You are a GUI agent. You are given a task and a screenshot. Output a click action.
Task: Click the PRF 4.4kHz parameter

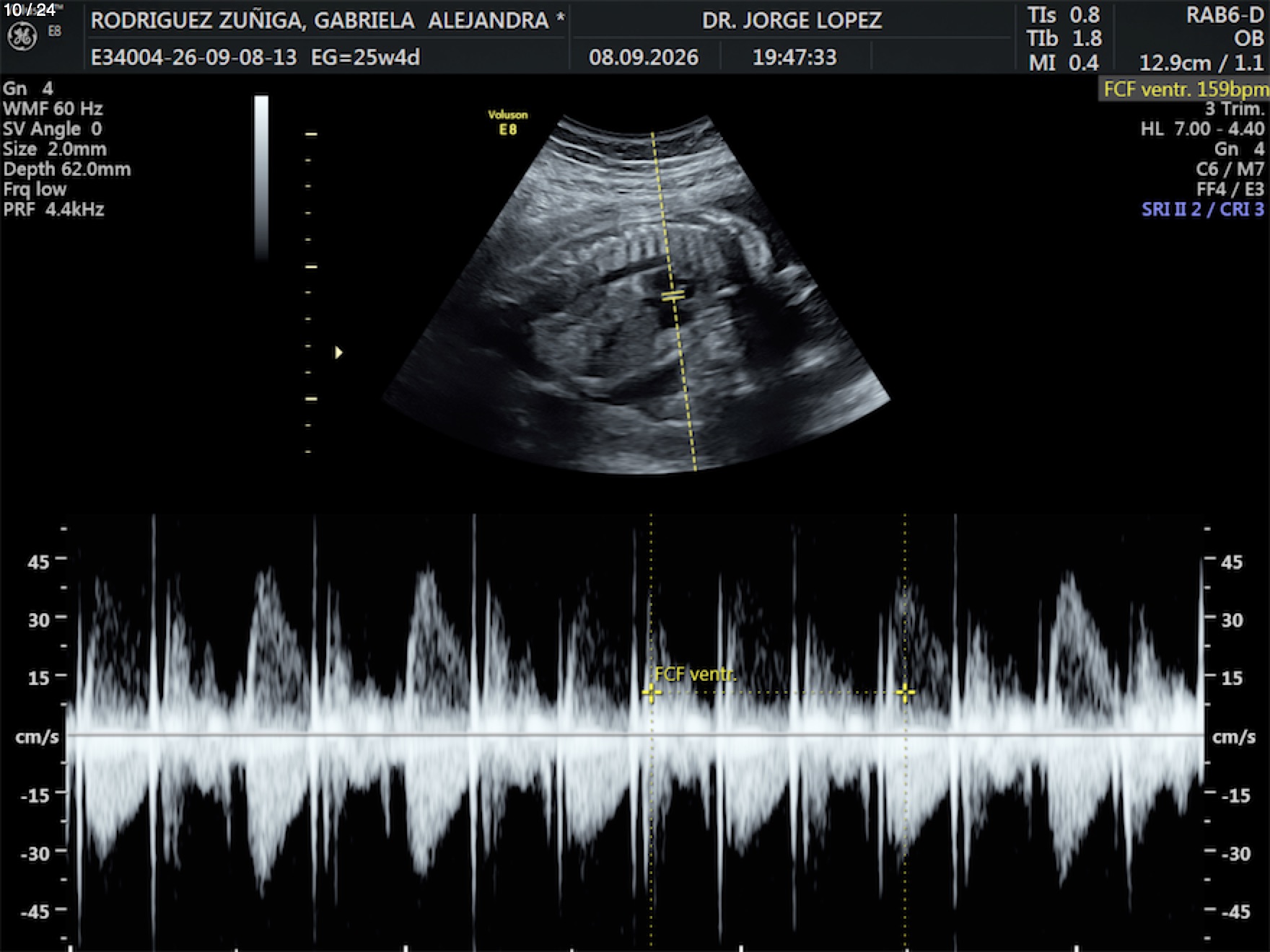tap(54, 210)
